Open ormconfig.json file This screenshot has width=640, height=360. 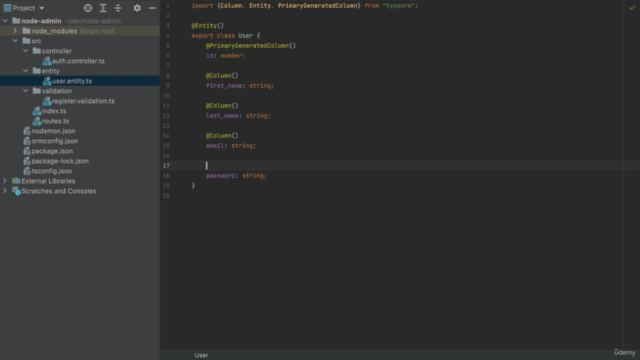(x=55, y=141)
